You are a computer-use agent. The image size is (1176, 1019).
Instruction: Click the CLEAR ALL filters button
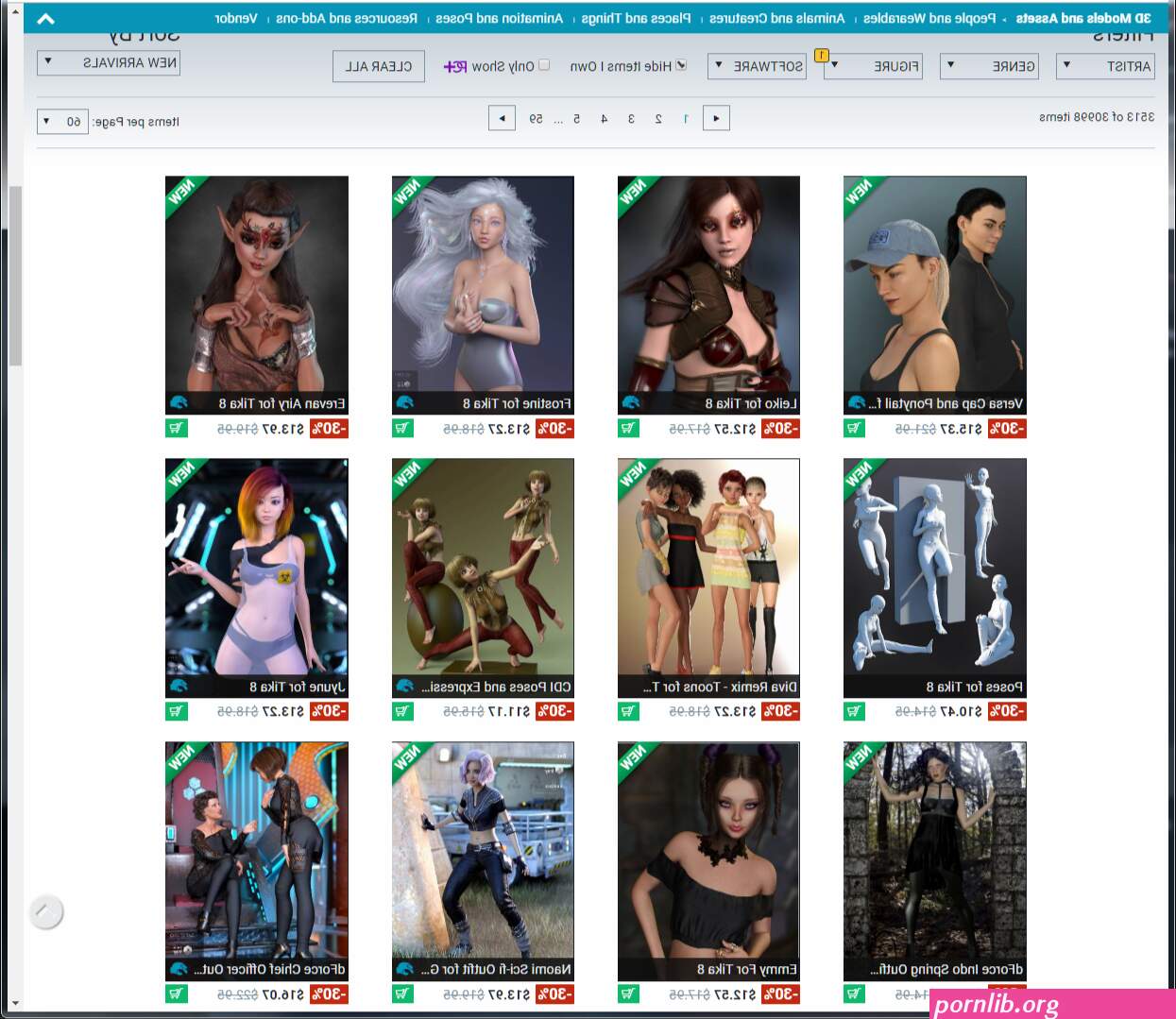(x=379, y=66)
